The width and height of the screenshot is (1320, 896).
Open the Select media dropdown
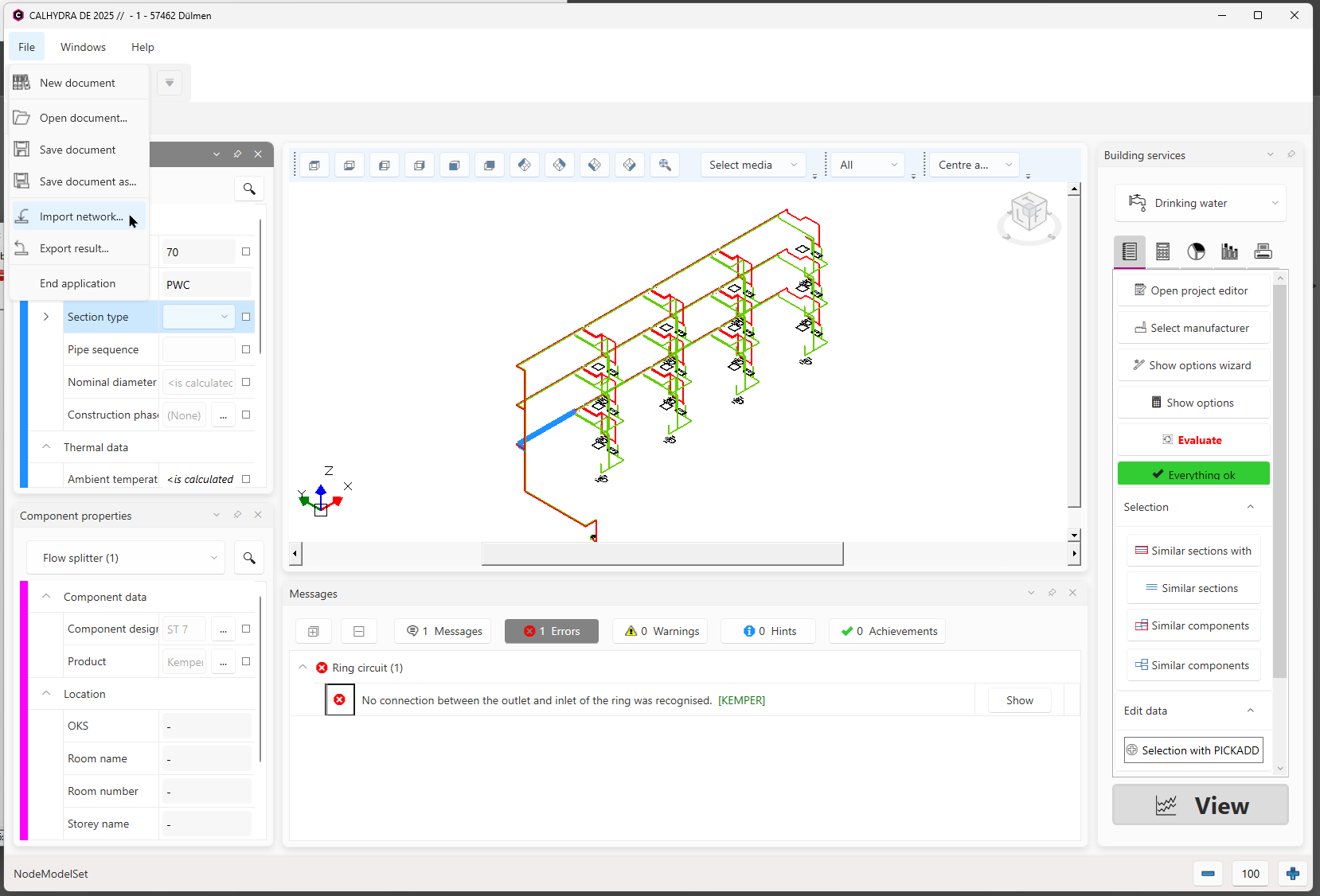coord(753,165)
